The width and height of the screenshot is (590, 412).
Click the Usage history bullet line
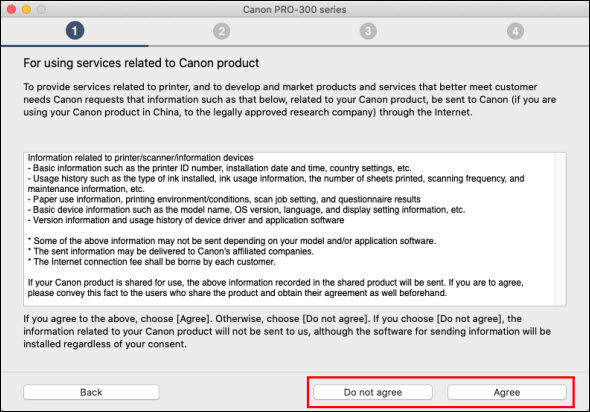(276, 184)
